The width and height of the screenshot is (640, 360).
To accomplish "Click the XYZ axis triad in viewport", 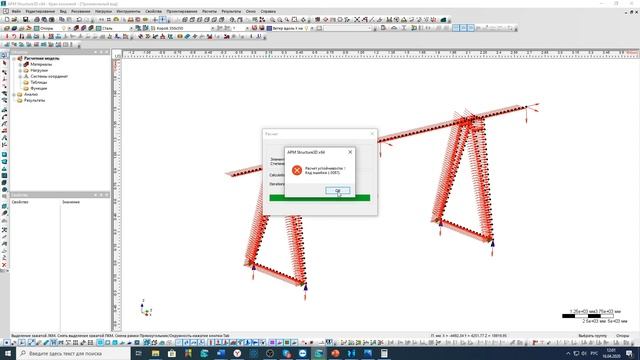I will click(146, 308).
